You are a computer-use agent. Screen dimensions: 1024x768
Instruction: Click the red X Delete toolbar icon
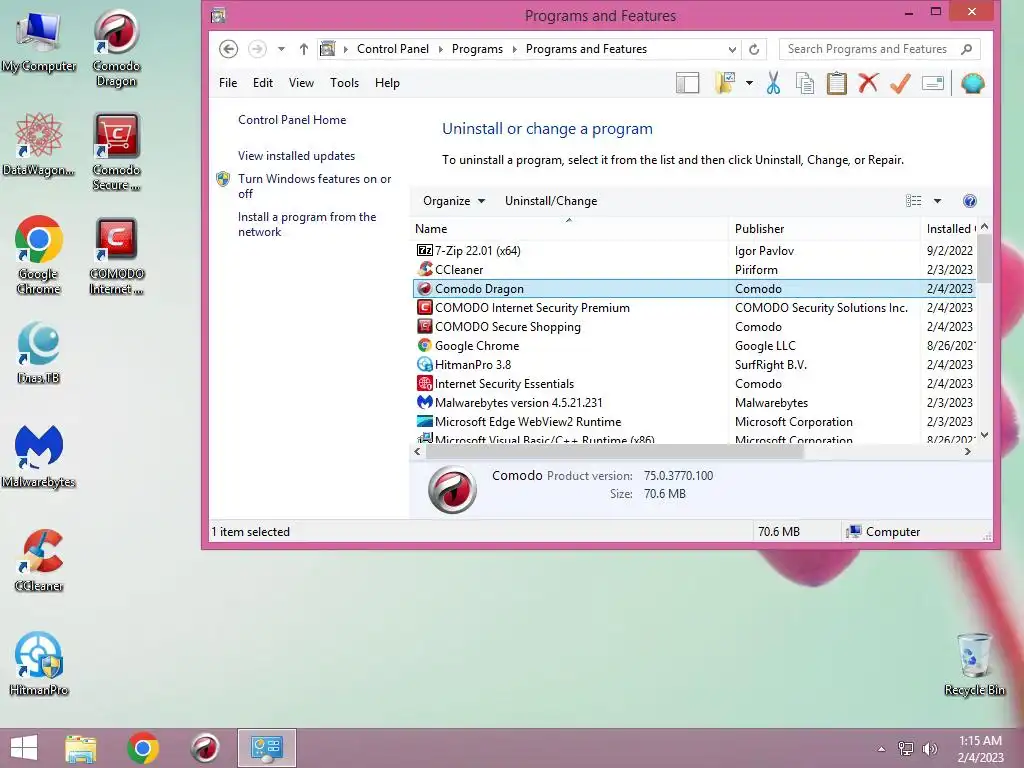tap(868, 83)
